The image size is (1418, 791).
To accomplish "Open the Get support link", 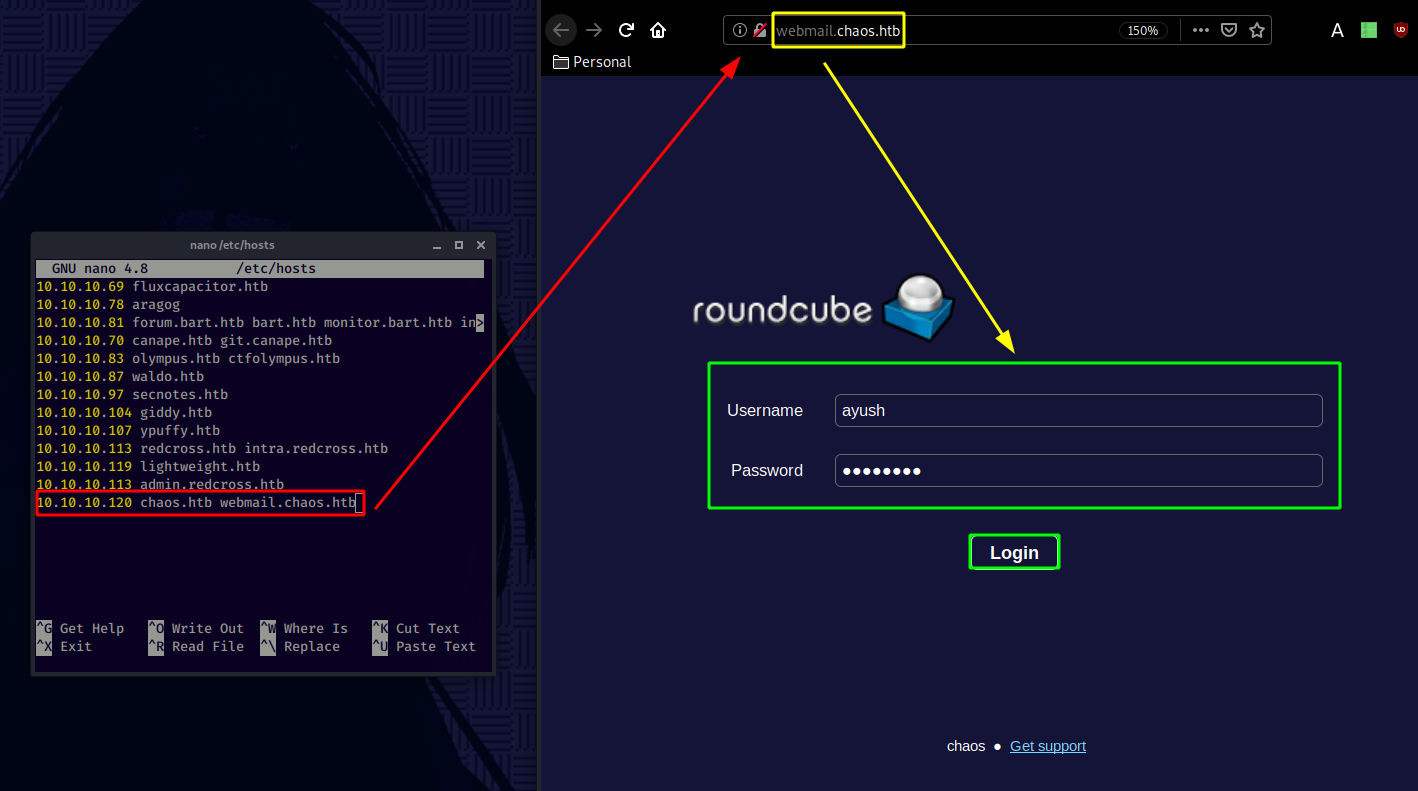I will coord(1048,746).
